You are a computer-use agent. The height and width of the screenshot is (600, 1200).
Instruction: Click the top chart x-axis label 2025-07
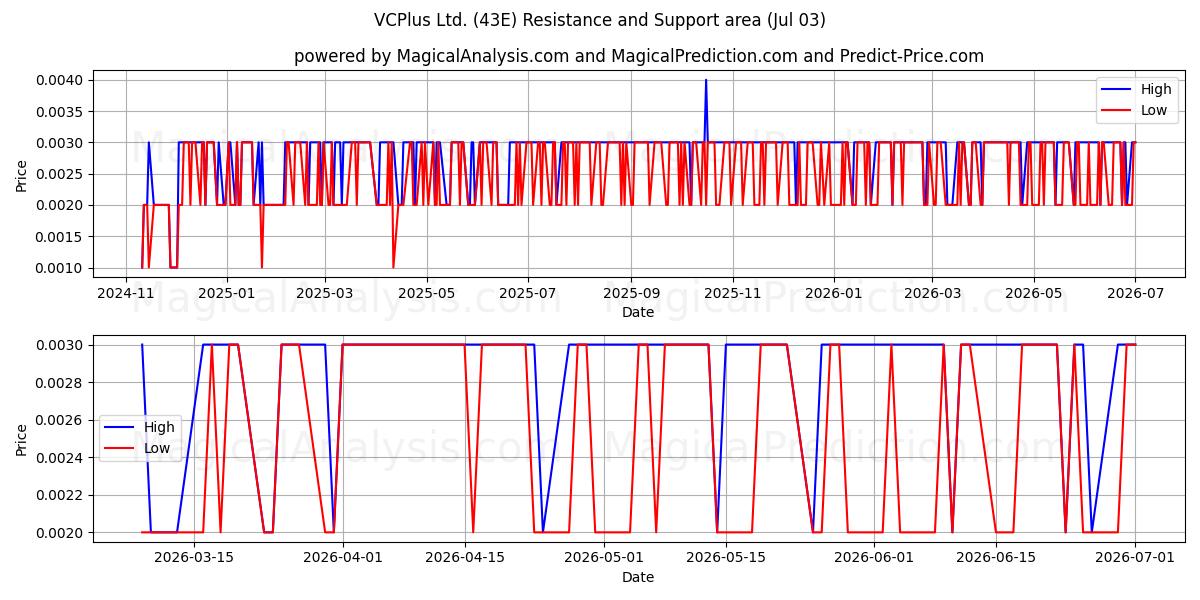pos(528,293)
